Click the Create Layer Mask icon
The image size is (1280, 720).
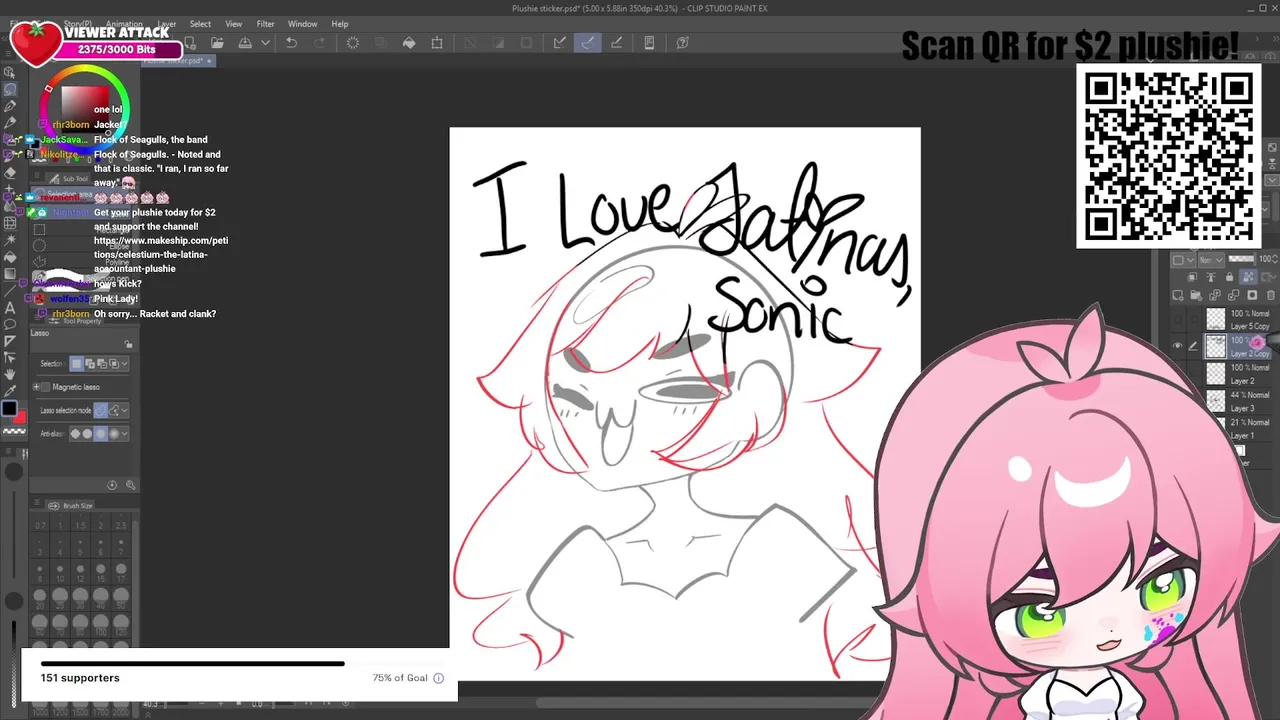point(1251,295)
